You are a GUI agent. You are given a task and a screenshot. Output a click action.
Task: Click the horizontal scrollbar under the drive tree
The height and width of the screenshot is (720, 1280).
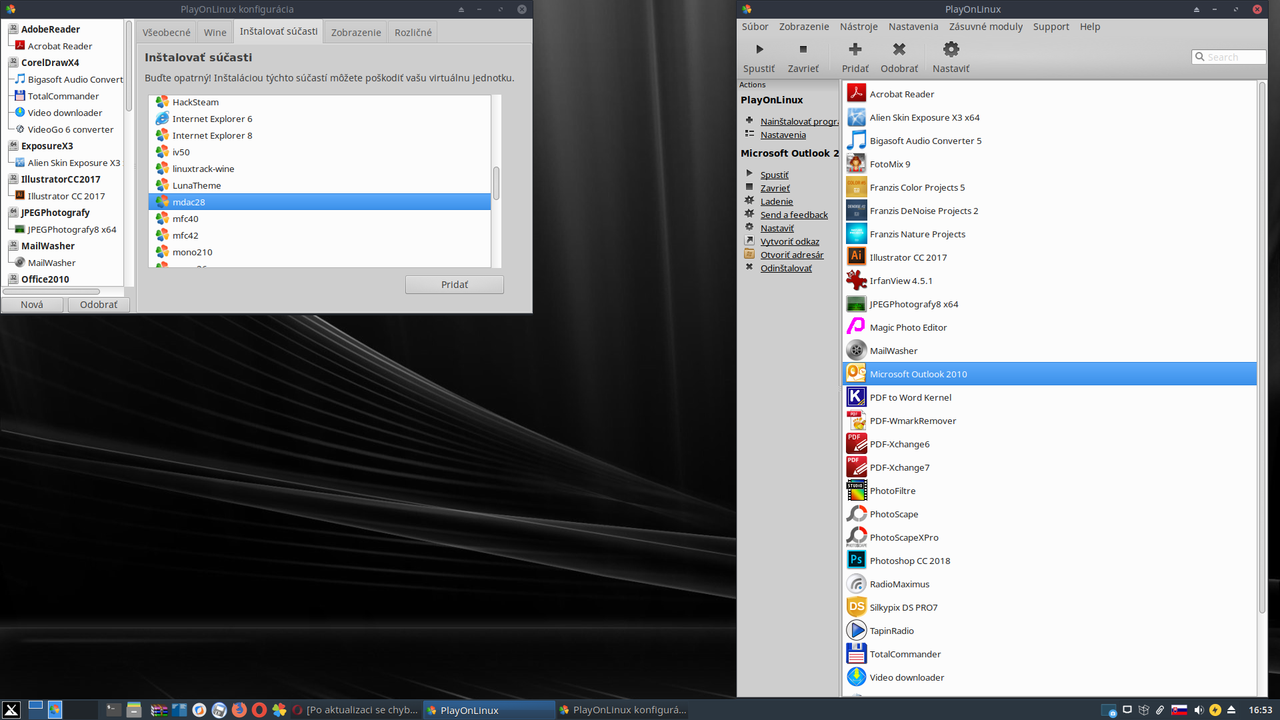click(x=50, y=291)
